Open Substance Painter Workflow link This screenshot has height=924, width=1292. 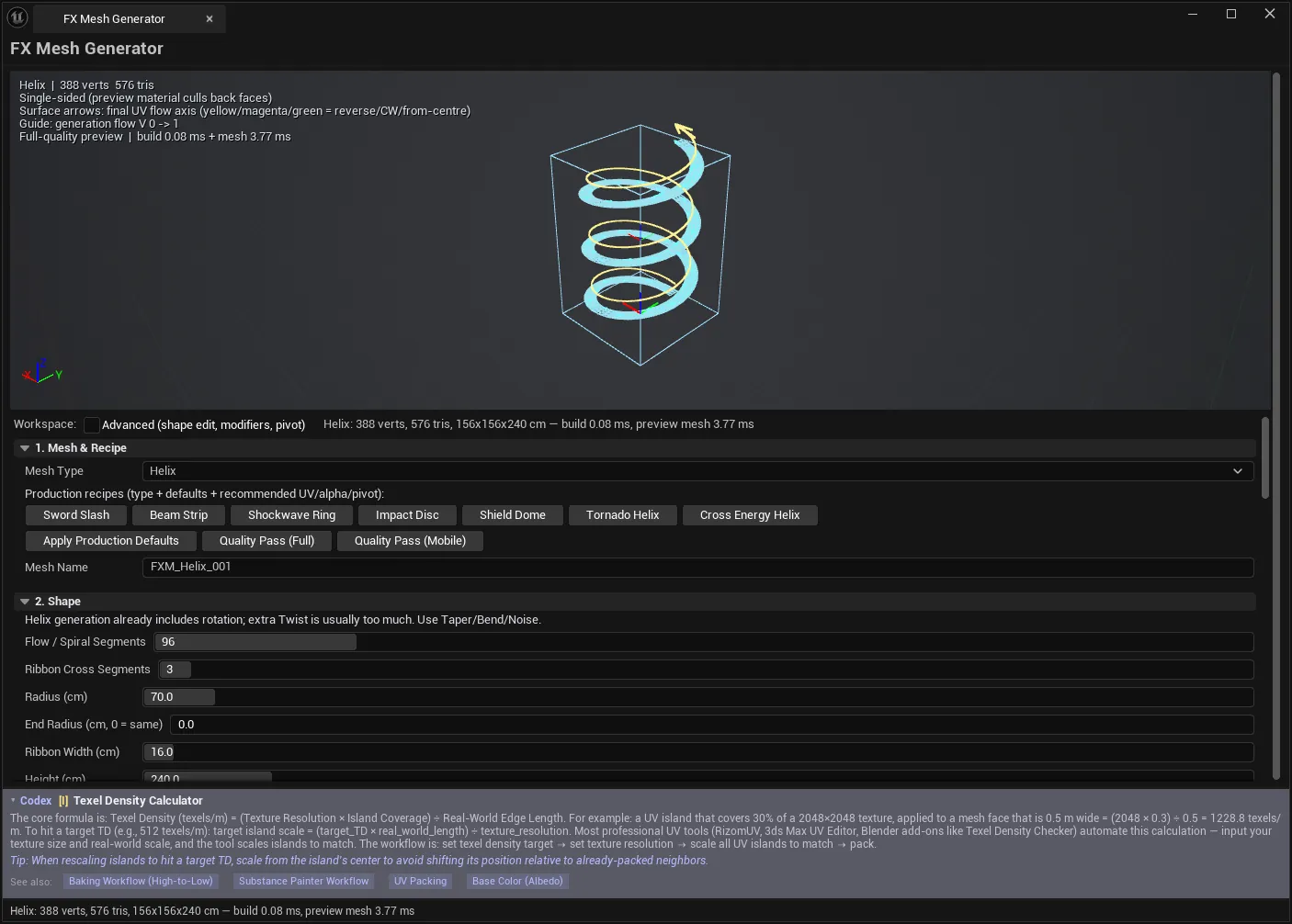(303, 881)
